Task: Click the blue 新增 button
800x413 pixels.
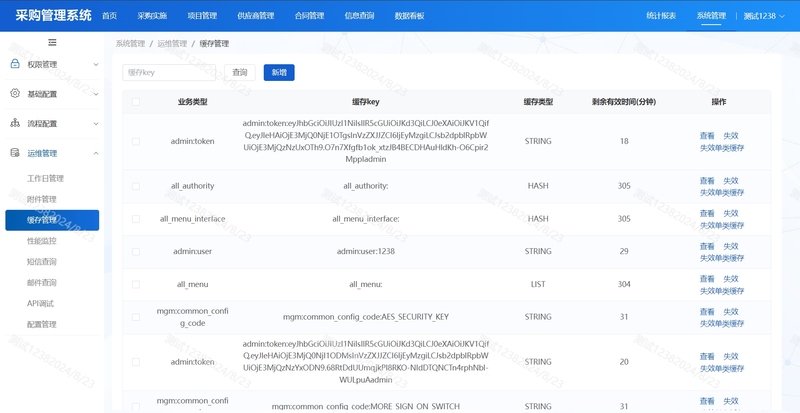Action: 279,72
